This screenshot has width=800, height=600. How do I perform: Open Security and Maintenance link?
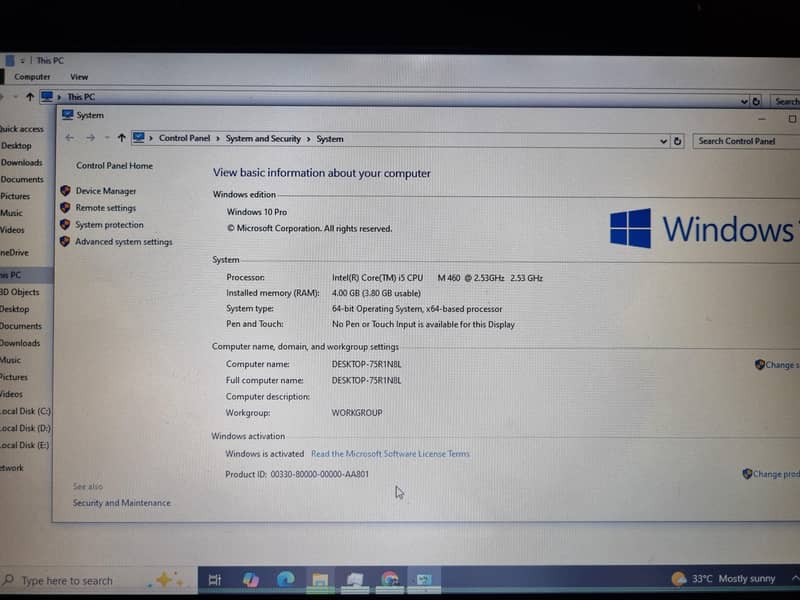[x=121, y=503]
